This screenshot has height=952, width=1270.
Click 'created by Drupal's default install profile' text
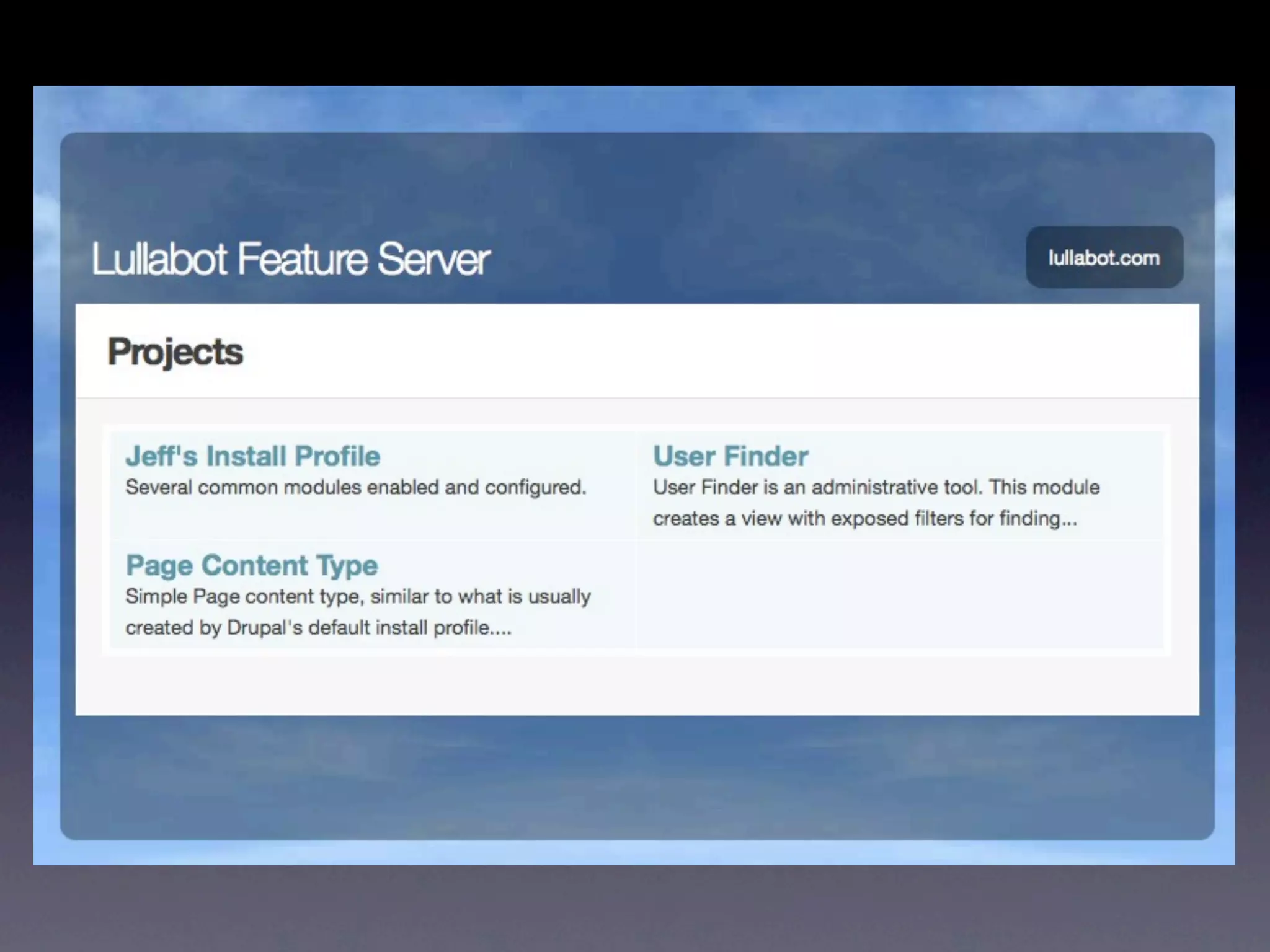coord(318,628)
